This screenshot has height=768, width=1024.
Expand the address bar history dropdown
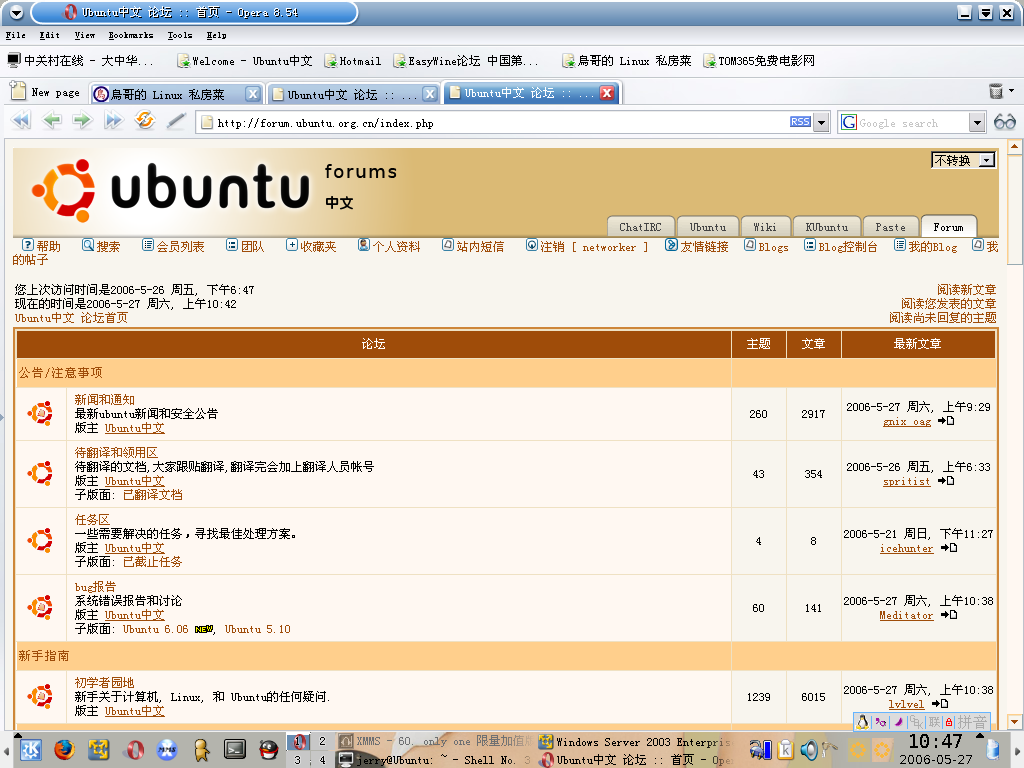[822, 123]
